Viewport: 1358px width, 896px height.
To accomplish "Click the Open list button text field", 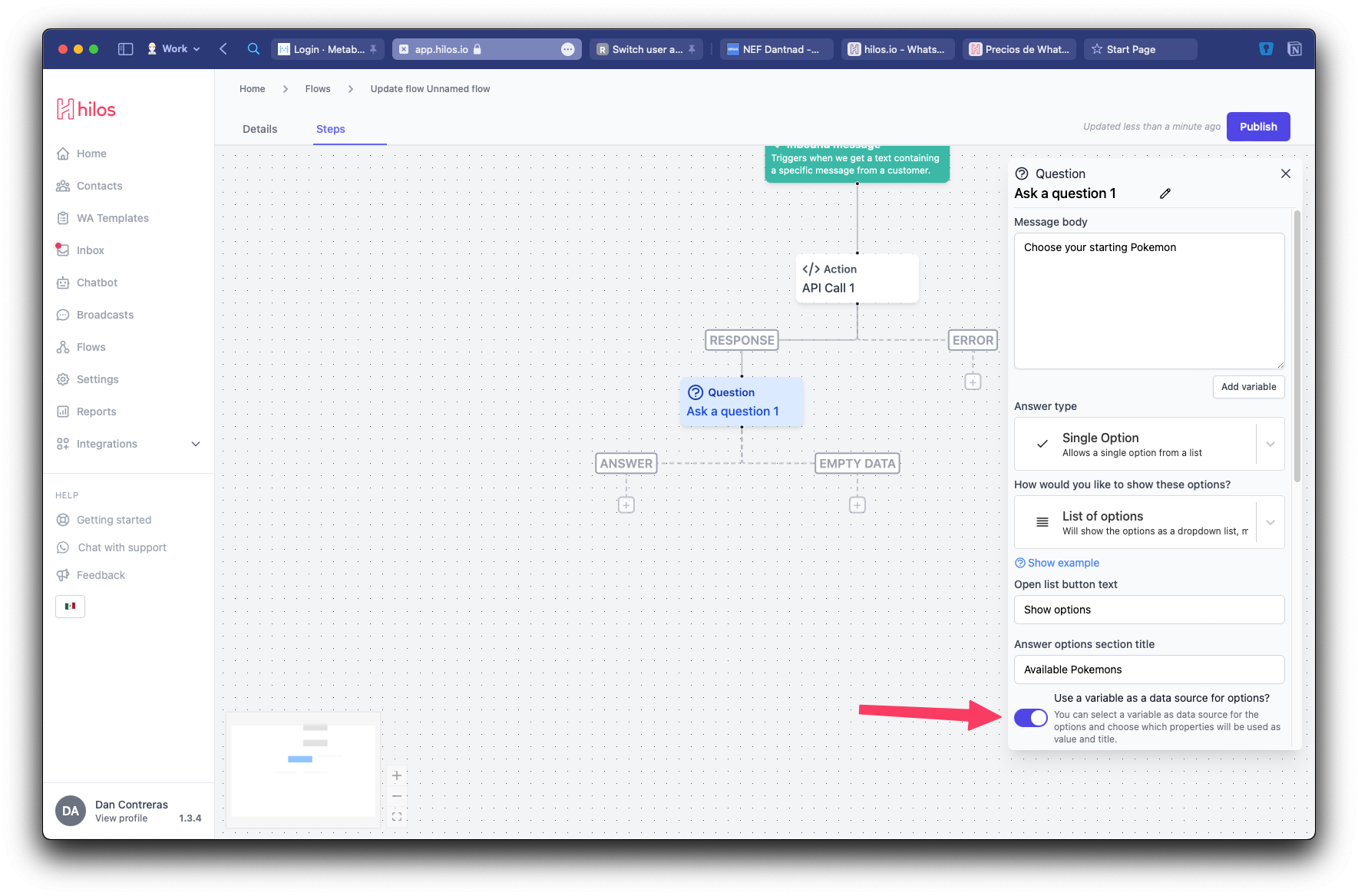I will 1148,609.
